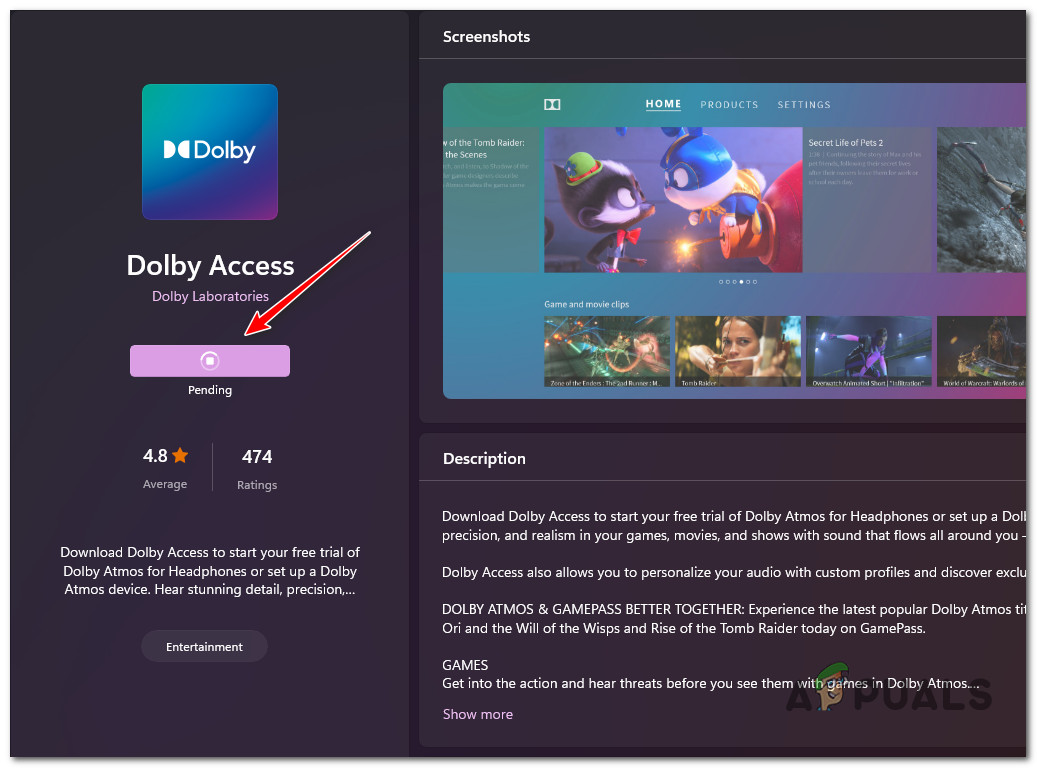This screenshot has height=768, width=1037.
Task: Click the orange rating star icon
Action: point(180,455)
